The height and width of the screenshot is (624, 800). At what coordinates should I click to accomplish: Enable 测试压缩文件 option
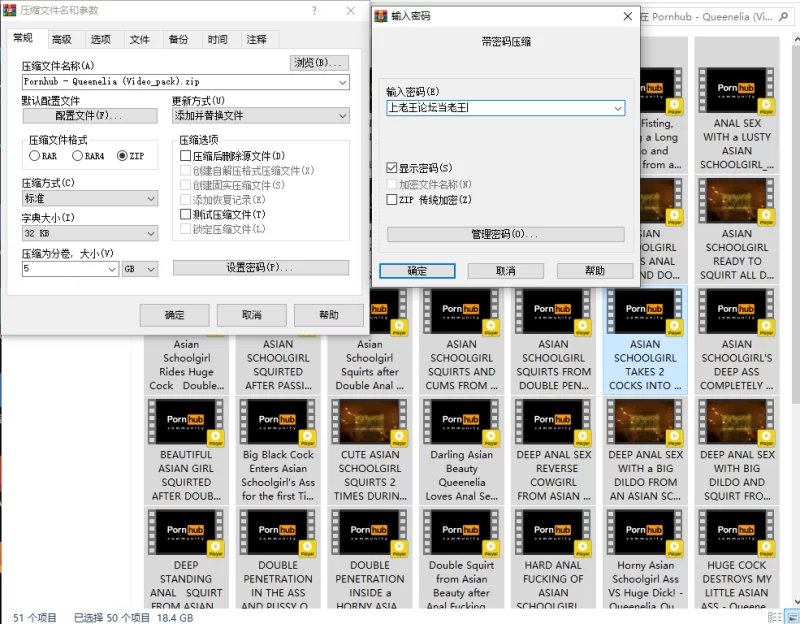pyautogui.click(x=186, y=214)
